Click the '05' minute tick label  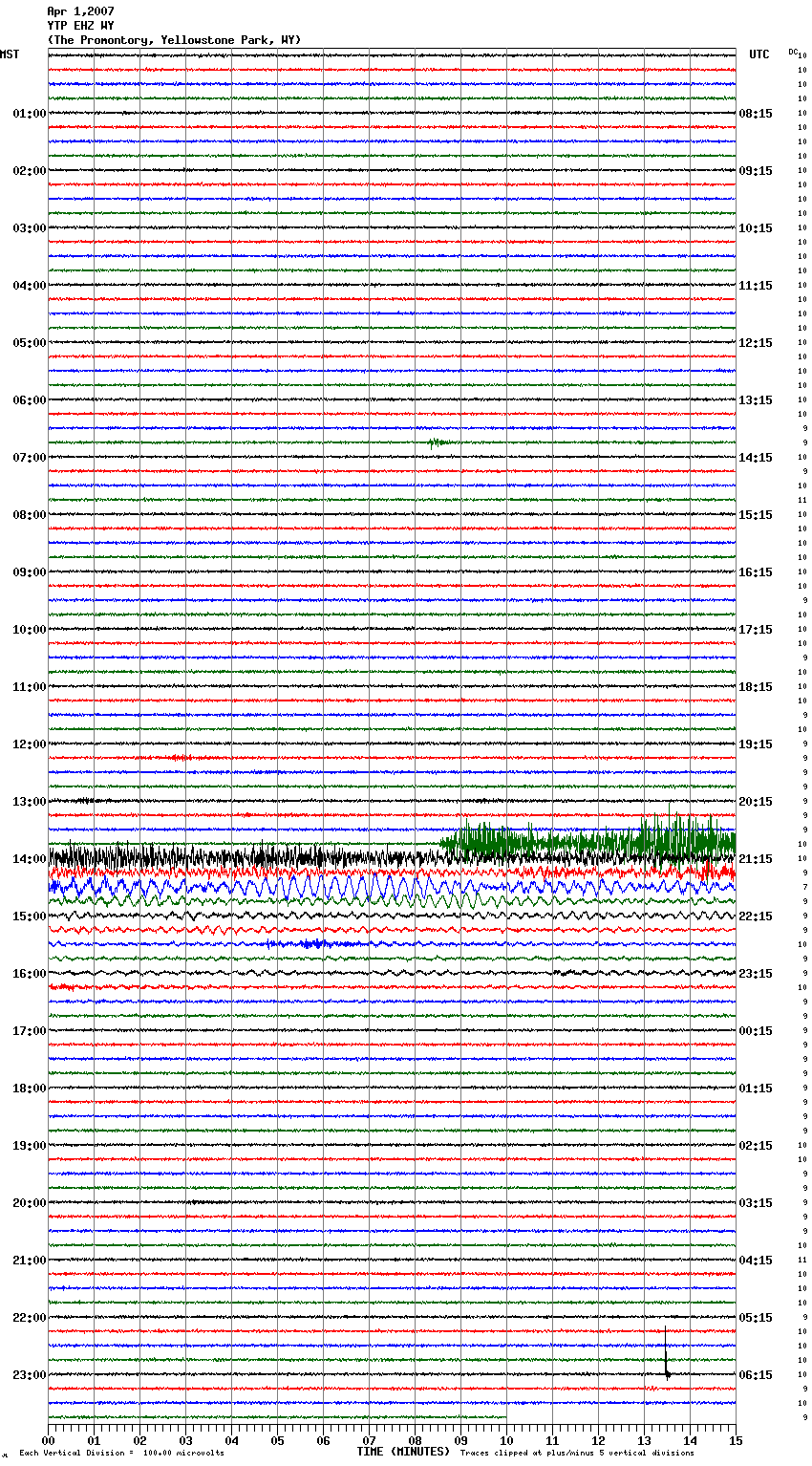pyautogui.click(x=277, y=1440)
